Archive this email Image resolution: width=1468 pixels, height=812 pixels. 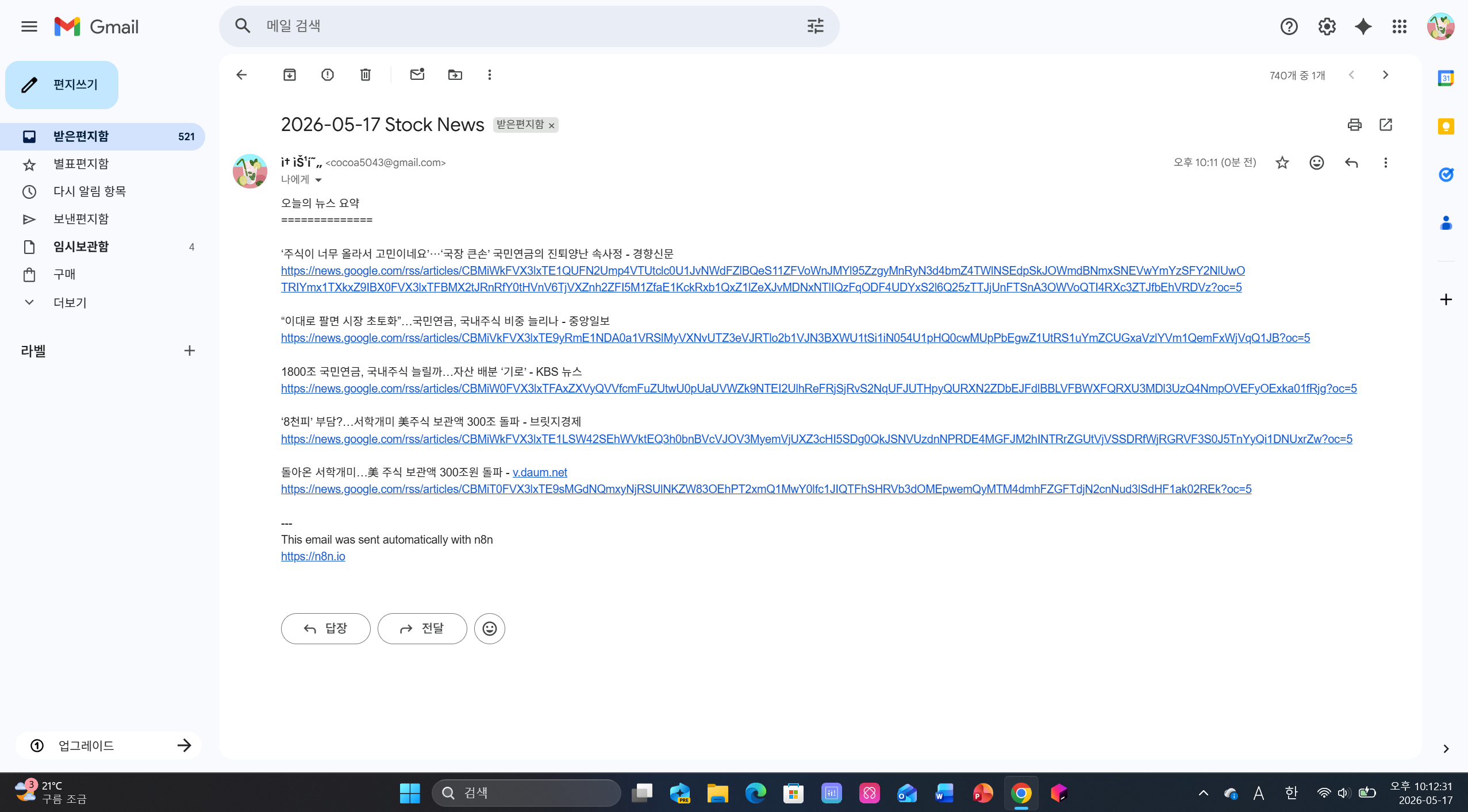pos(290,75)
